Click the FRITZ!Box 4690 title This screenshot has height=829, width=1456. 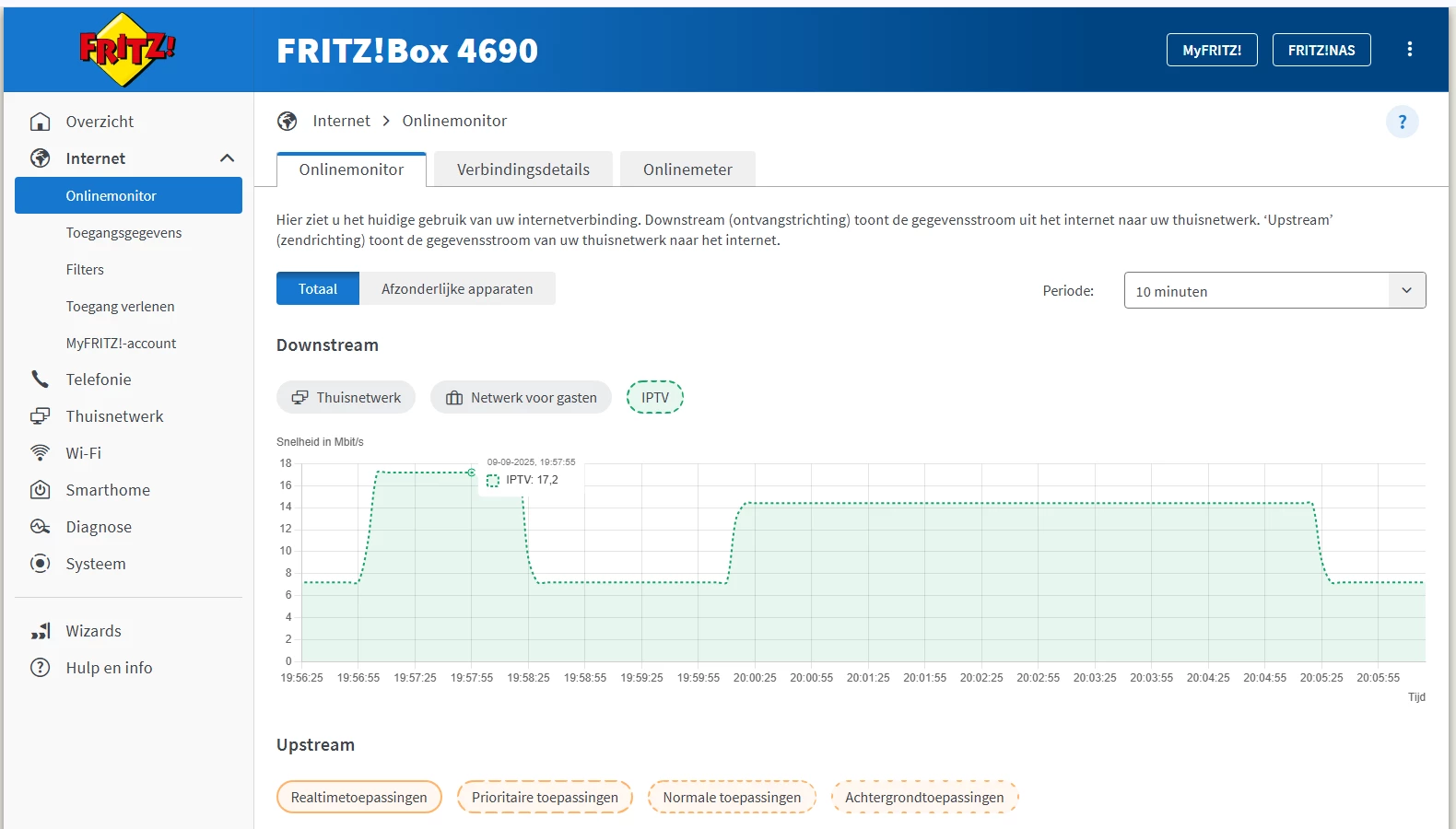coord(407,51)
